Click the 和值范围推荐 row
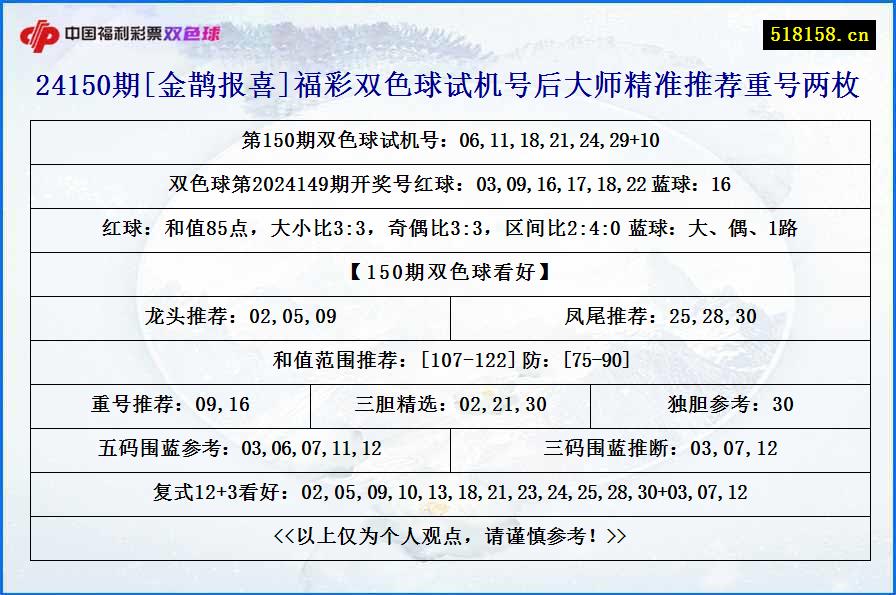This screenshot has height=595, width=896. [448, 362]
